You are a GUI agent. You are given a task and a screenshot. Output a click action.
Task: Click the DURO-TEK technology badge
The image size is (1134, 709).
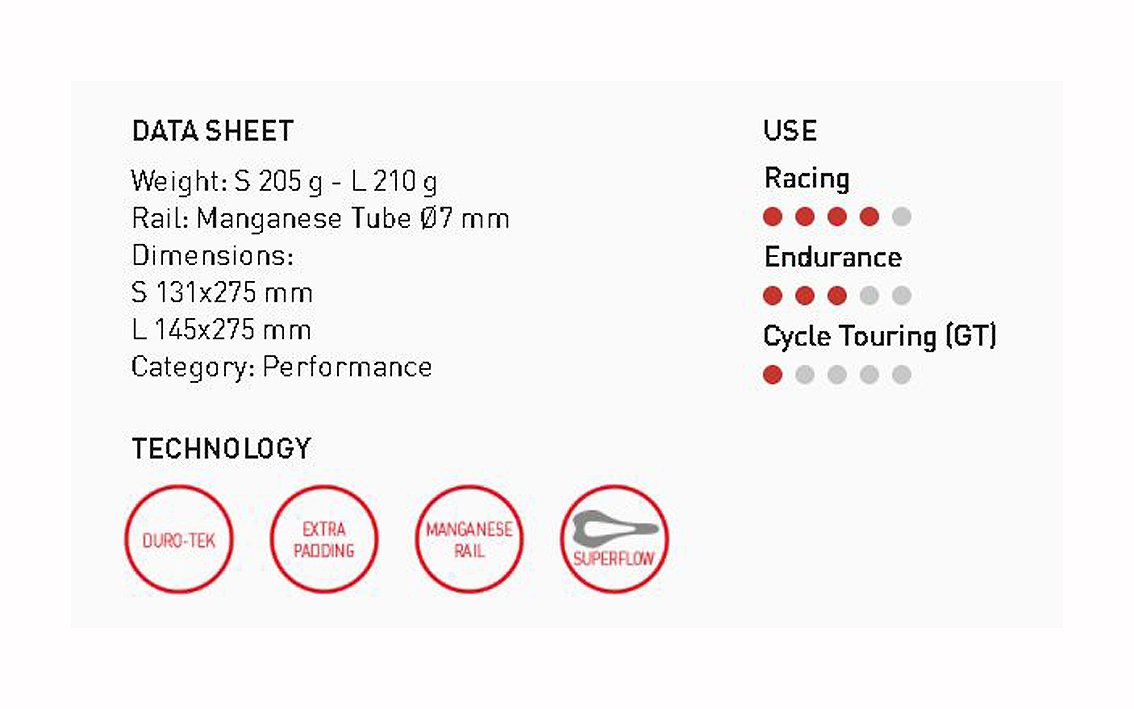point(179,540)
